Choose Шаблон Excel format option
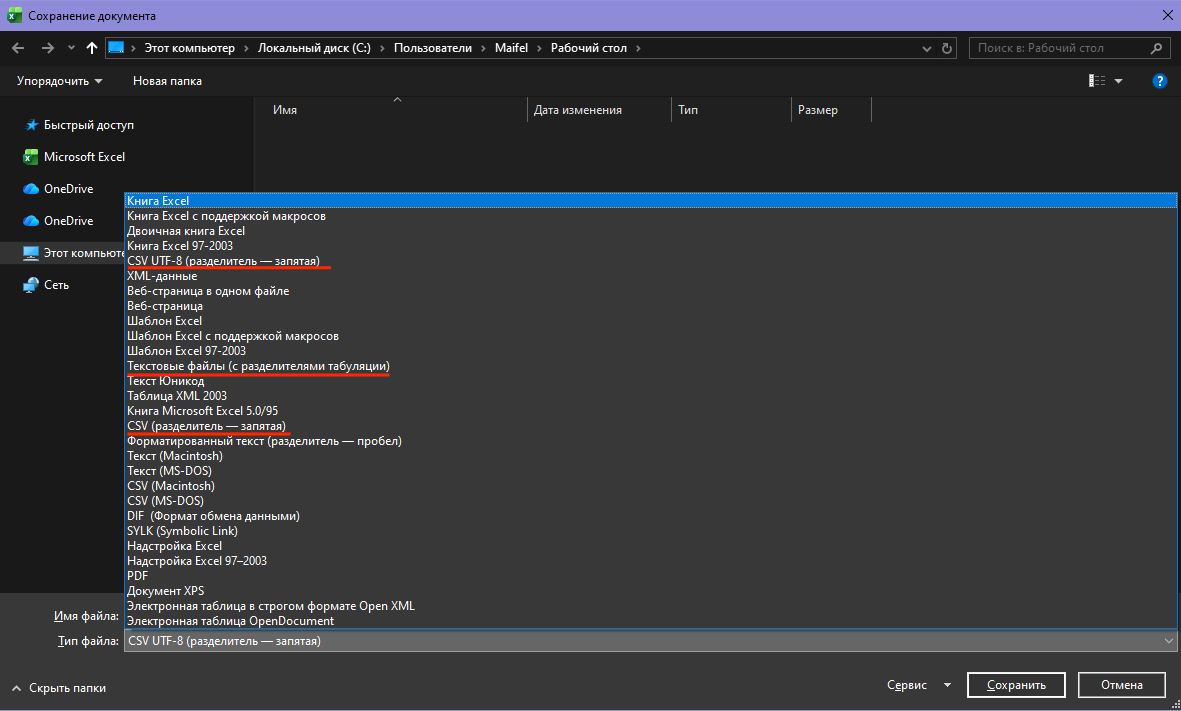 [650, 321]
